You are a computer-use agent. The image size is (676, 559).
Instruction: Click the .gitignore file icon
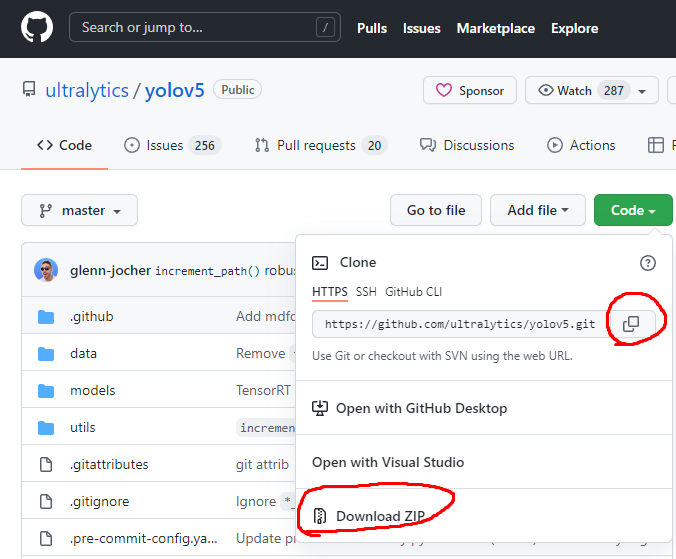tap(46, 502)
